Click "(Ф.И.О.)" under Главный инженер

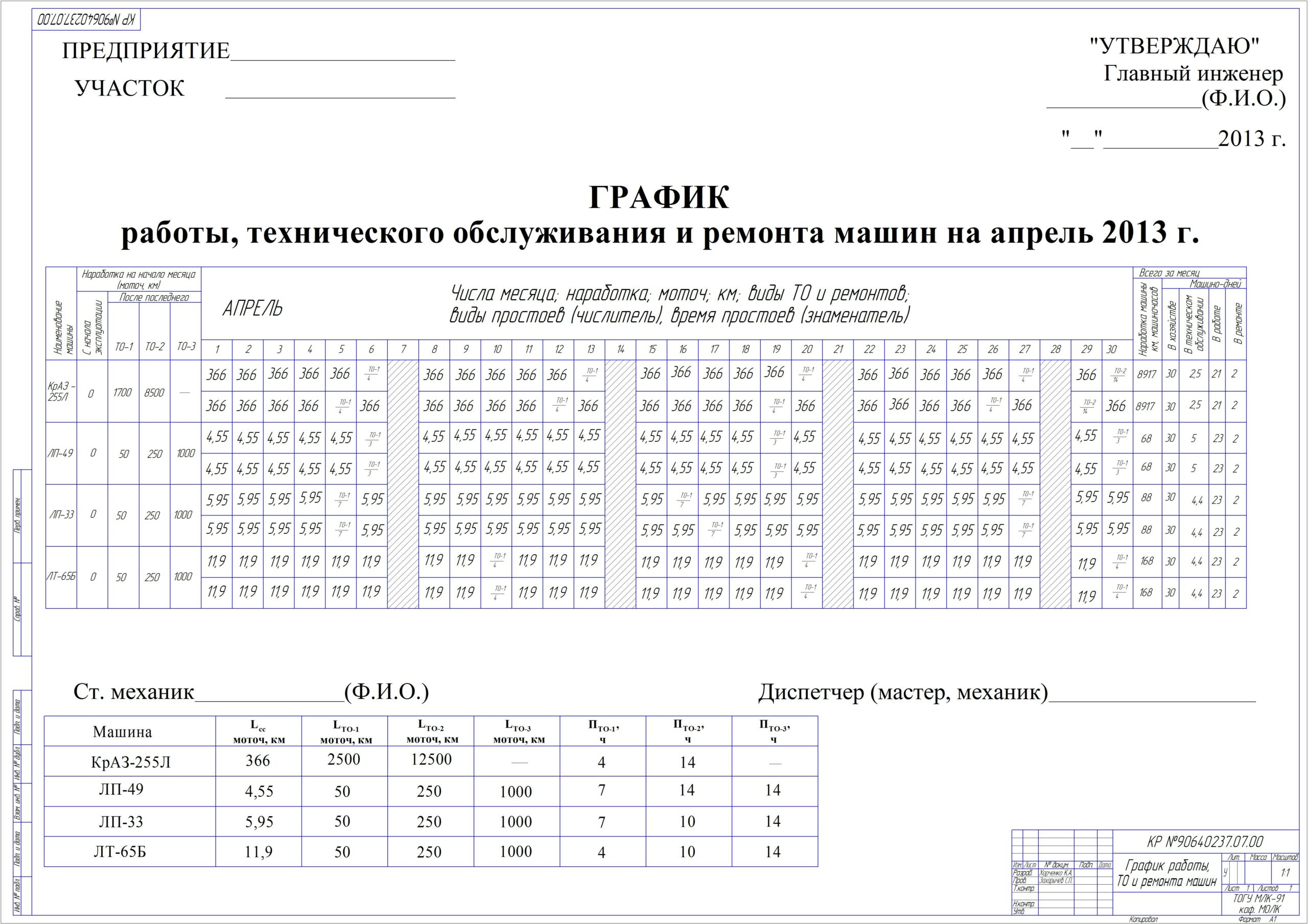(1244, 99)
